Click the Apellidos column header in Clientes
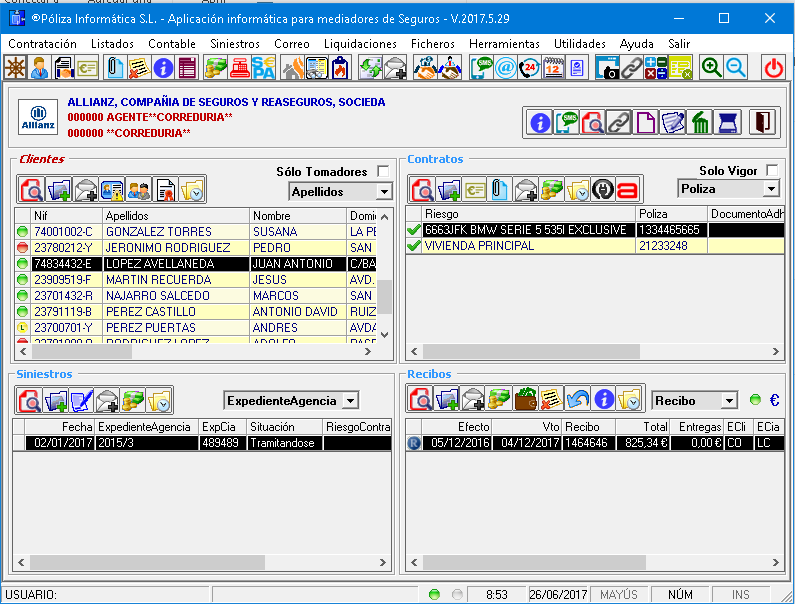795x604 pixels. [176, 216]
